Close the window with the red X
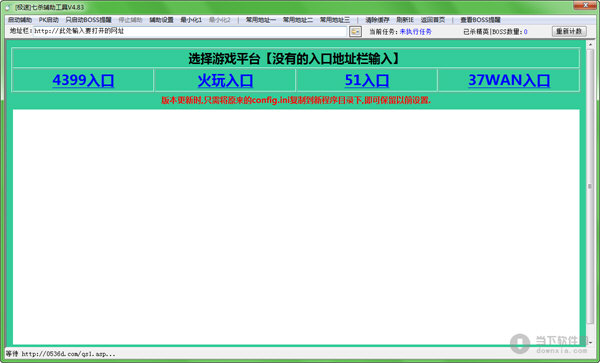Screen dimensions: 600x363 point(585,5)
